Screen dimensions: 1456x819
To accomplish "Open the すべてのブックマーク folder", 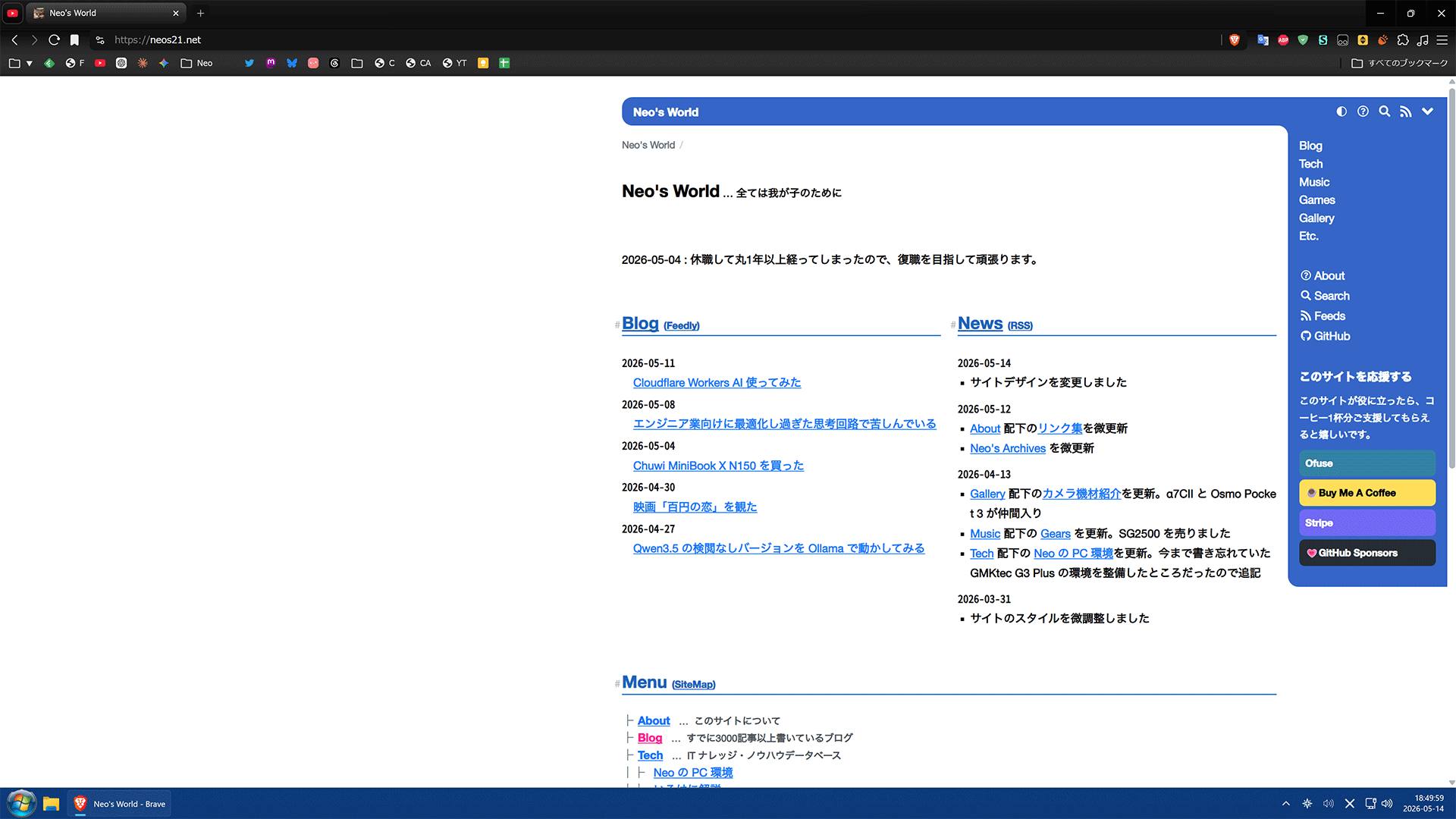I will coord(1400,63).
